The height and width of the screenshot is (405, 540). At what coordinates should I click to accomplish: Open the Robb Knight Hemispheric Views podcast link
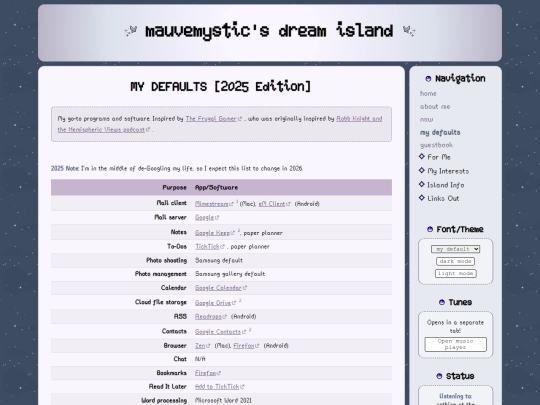[x=359, y=119]
